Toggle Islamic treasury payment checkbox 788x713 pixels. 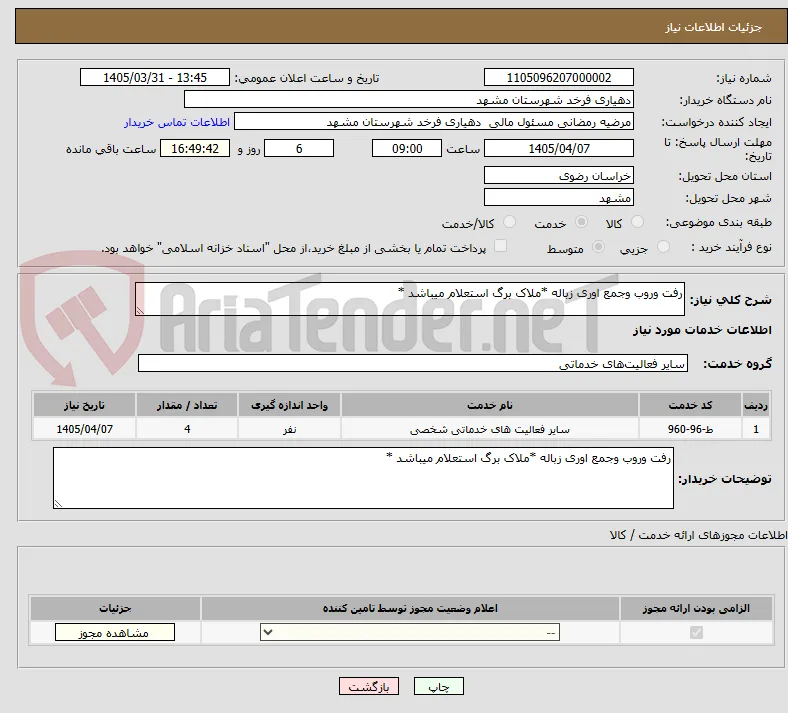coord(500,246)
